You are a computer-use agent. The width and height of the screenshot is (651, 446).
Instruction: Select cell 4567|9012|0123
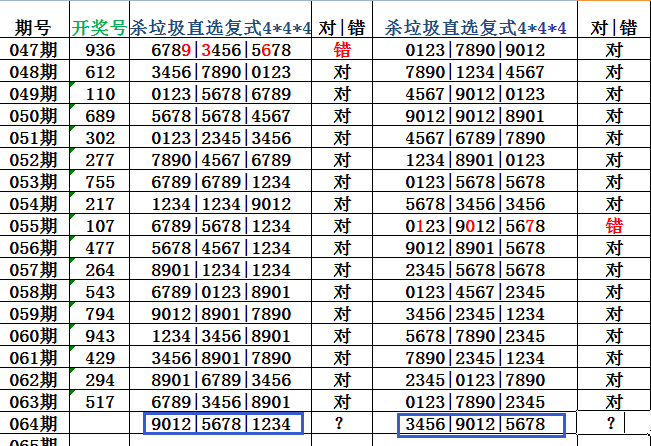point(475,94)
